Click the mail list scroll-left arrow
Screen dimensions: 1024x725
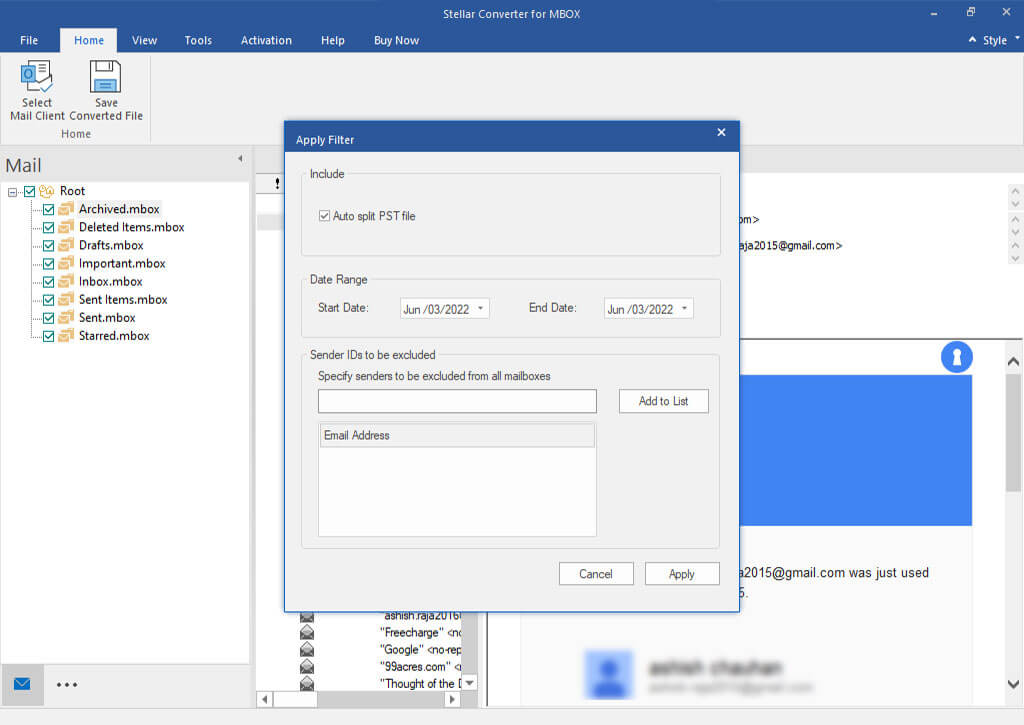pyautogui.click(x=264, y=700)
